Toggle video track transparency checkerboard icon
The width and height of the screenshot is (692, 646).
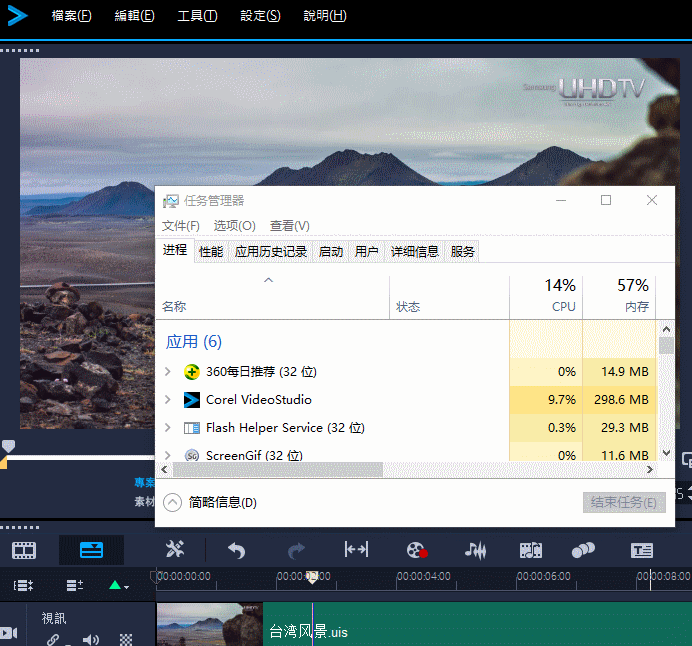(126, 639)
